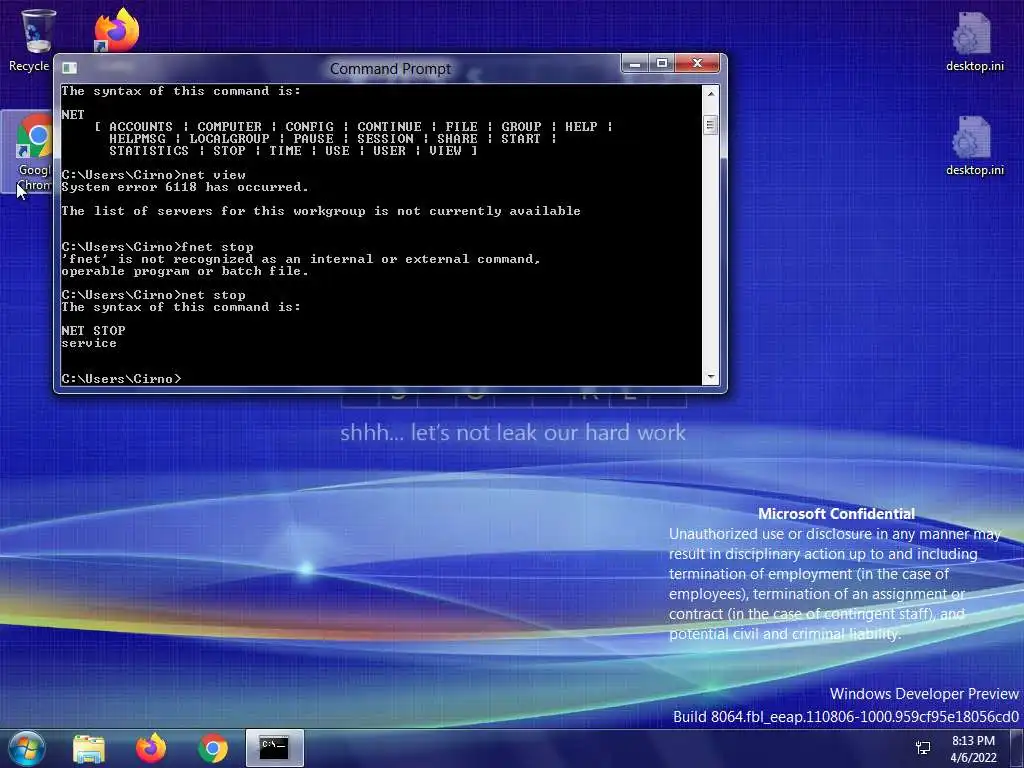
Task: Select the lower desktop.ini file icon
Action: 974,146
